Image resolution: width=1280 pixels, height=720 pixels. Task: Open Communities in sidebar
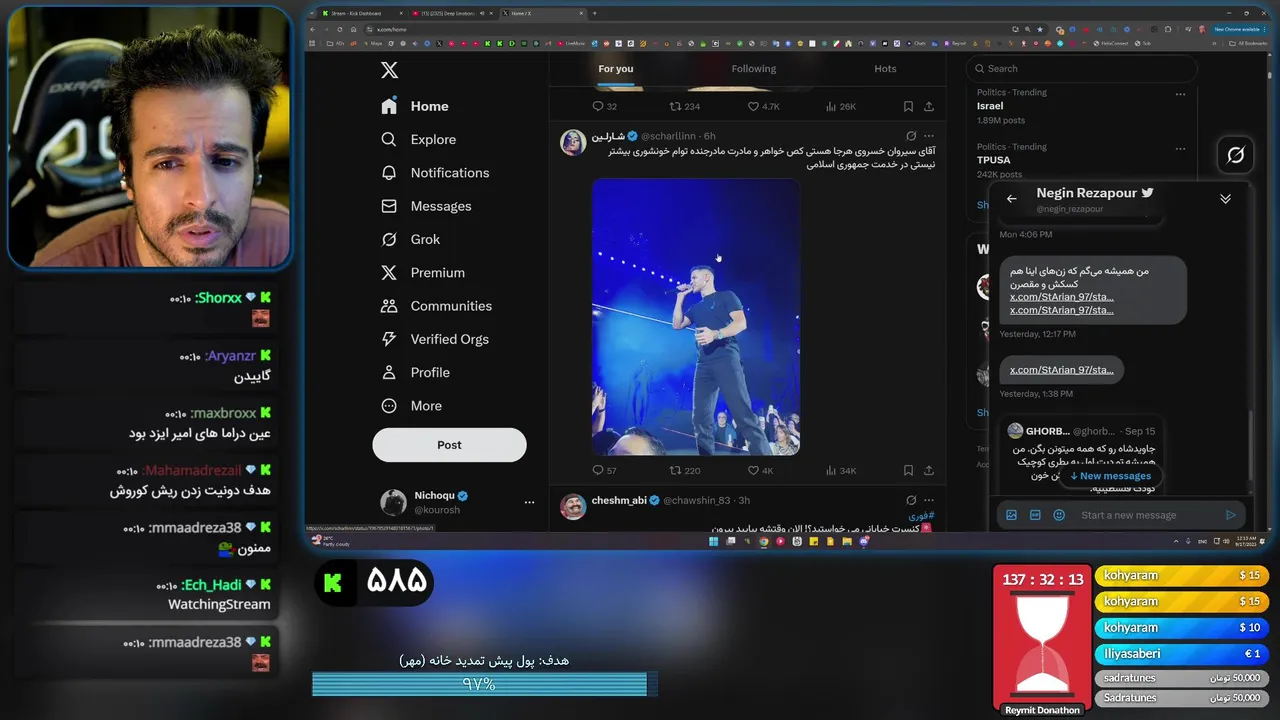pyautogui.click(x=437, y=306)
